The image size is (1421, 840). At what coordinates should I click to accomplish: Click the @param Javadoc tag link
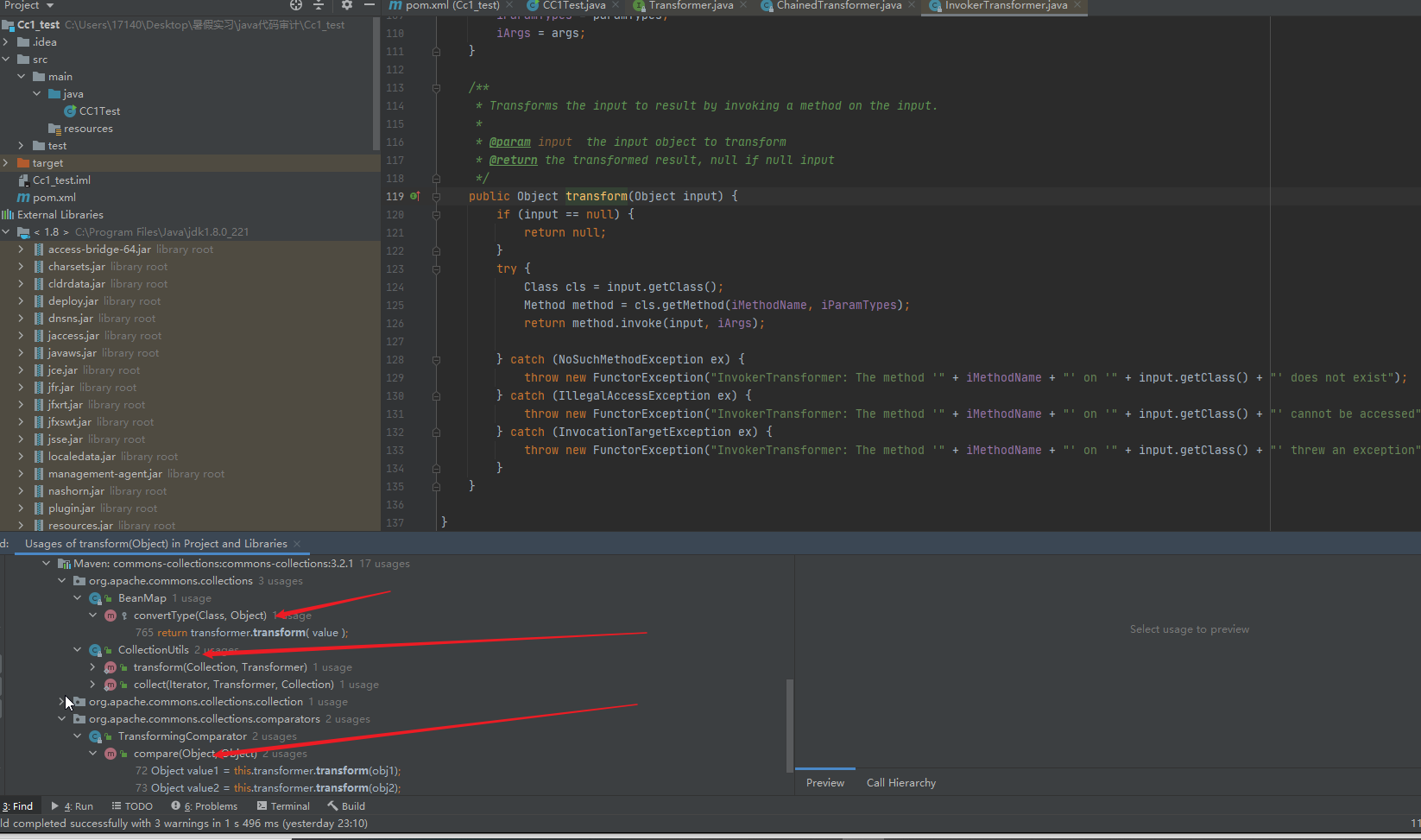(x=510, y=142)
